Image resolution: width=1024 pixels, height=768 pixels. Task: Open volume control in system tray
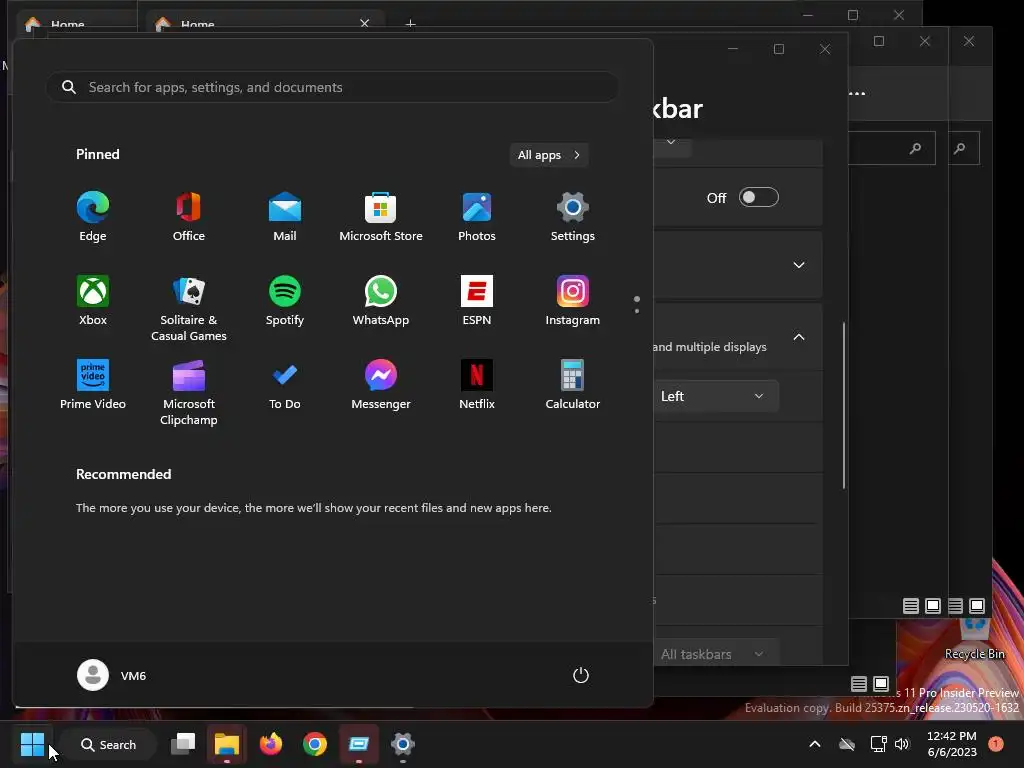click(x=902, y=744)
